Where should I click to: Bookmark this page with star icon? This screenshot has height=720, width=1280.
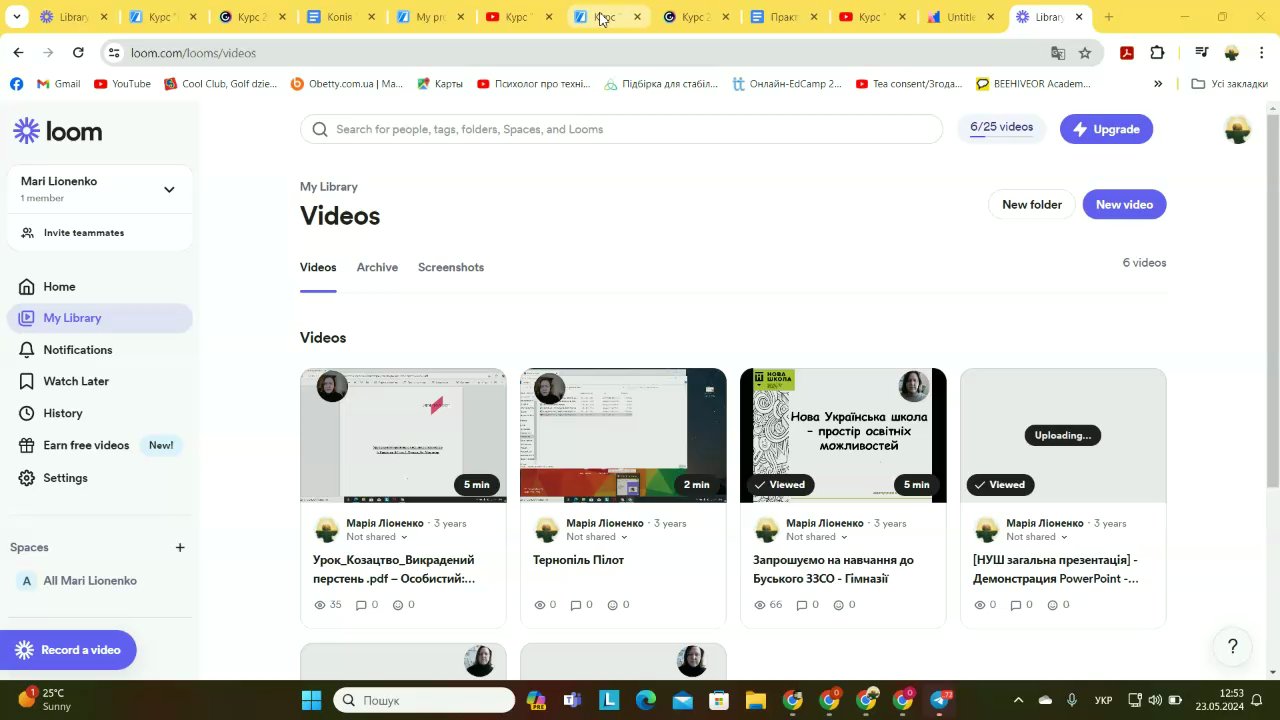[x=1085, y=53]
